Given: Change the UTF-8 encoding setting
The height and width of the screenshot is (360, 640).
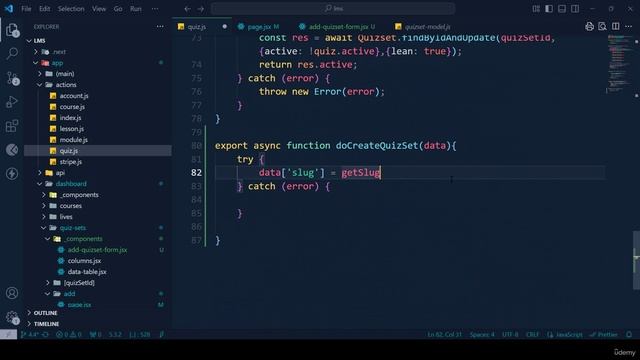Looking at the screenshot, I should (x=510, y=334).
